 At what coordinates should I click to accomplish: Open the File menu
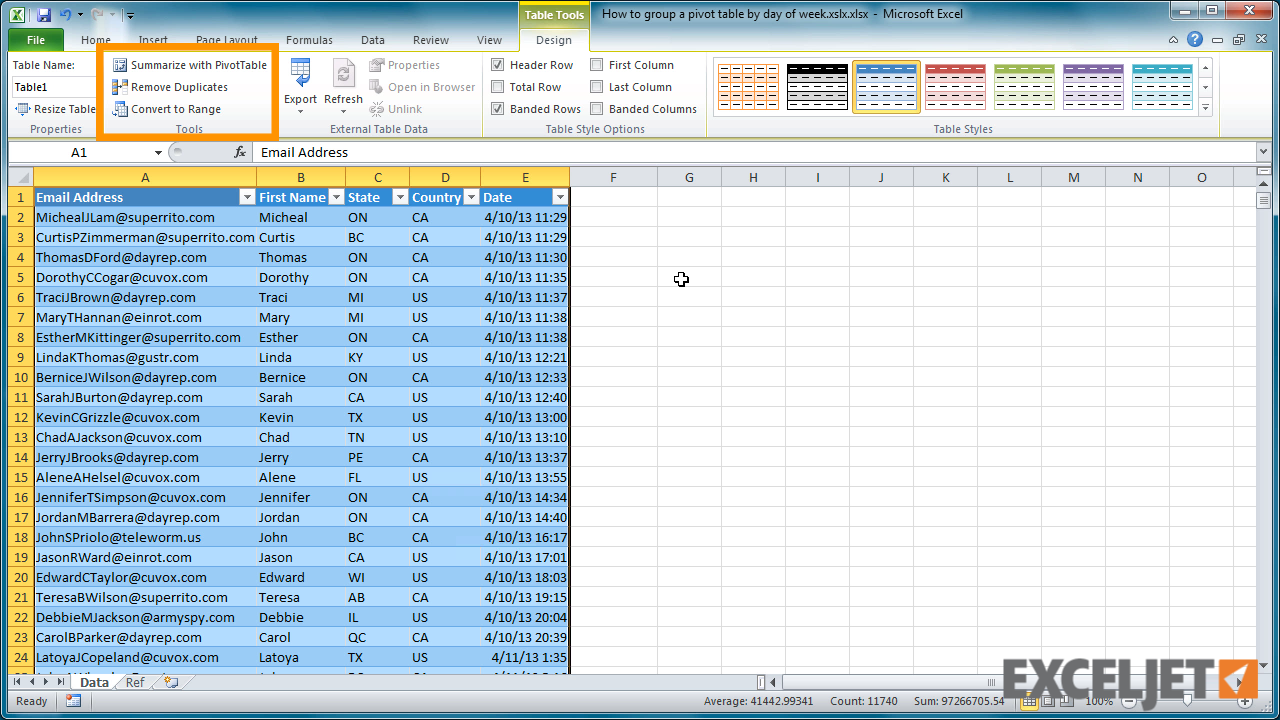click(35, 40)
